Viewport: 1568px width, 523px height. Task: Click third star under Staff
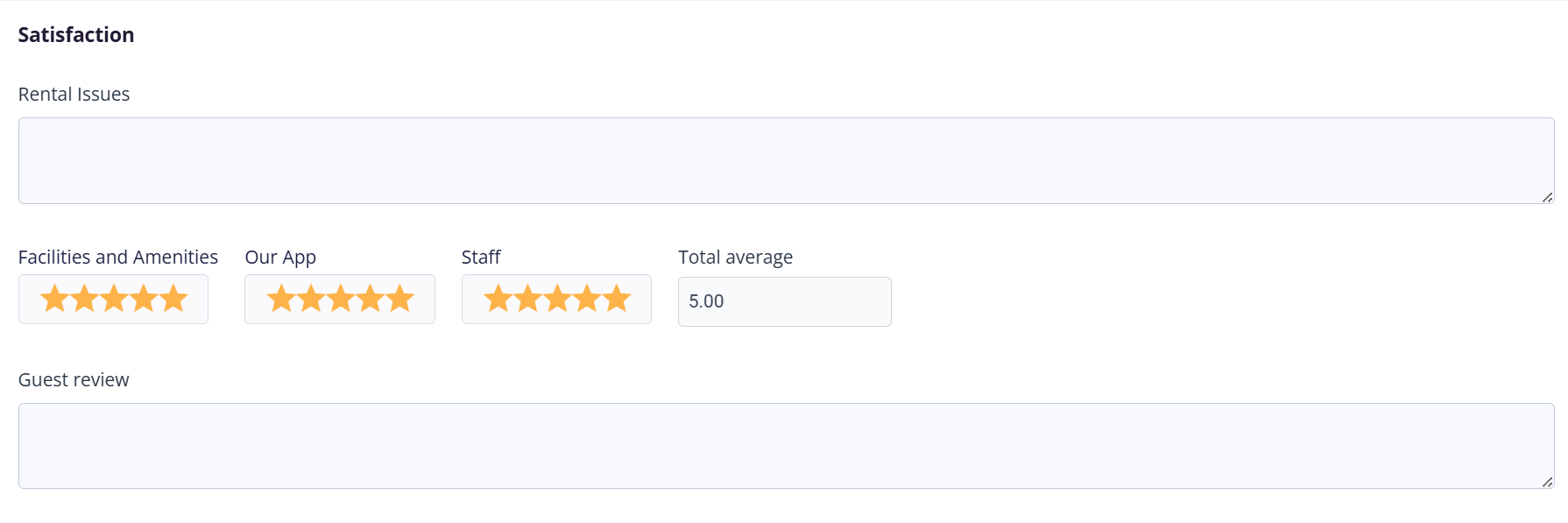pyautogui.click(x=557, y=299)
